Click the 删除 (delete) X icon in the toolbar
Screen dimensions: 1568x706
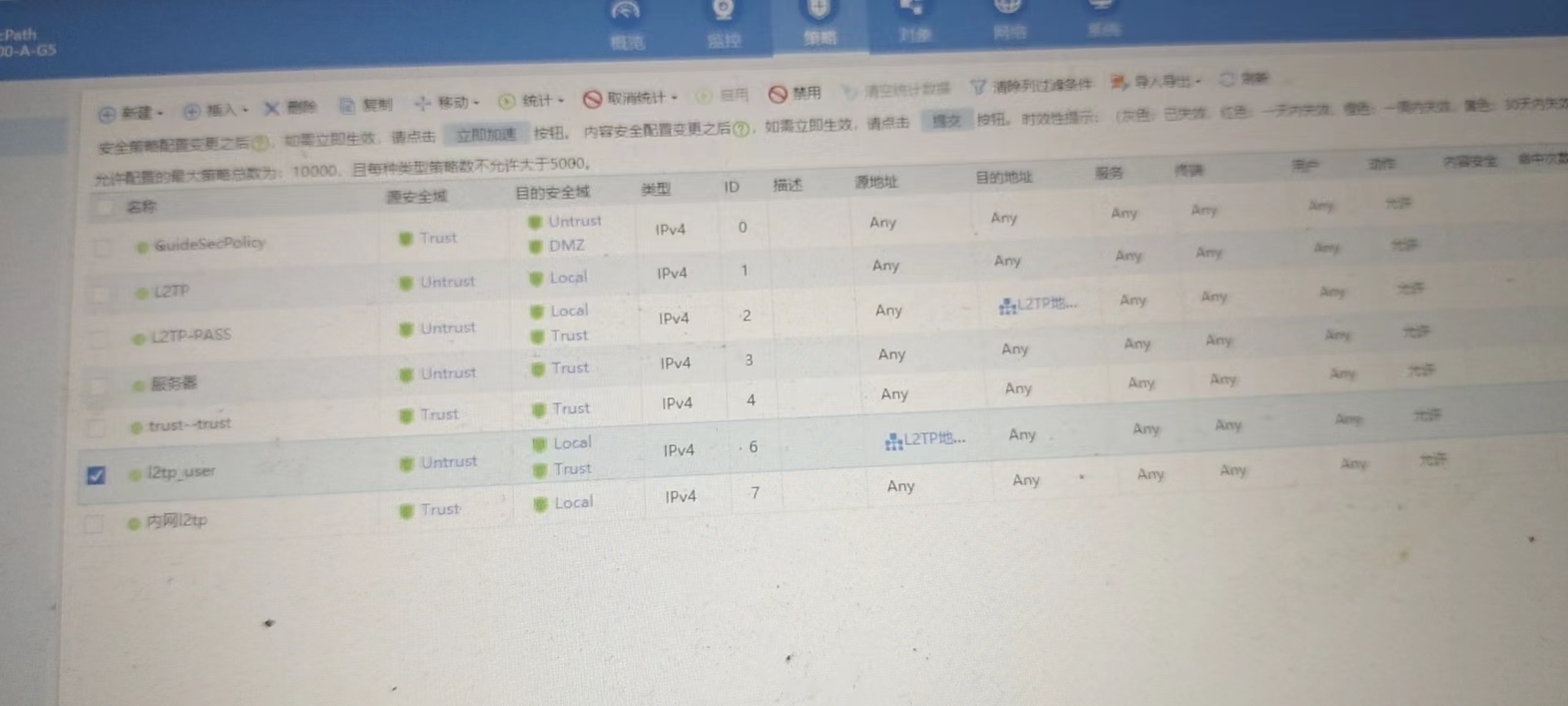pos(272,108)
